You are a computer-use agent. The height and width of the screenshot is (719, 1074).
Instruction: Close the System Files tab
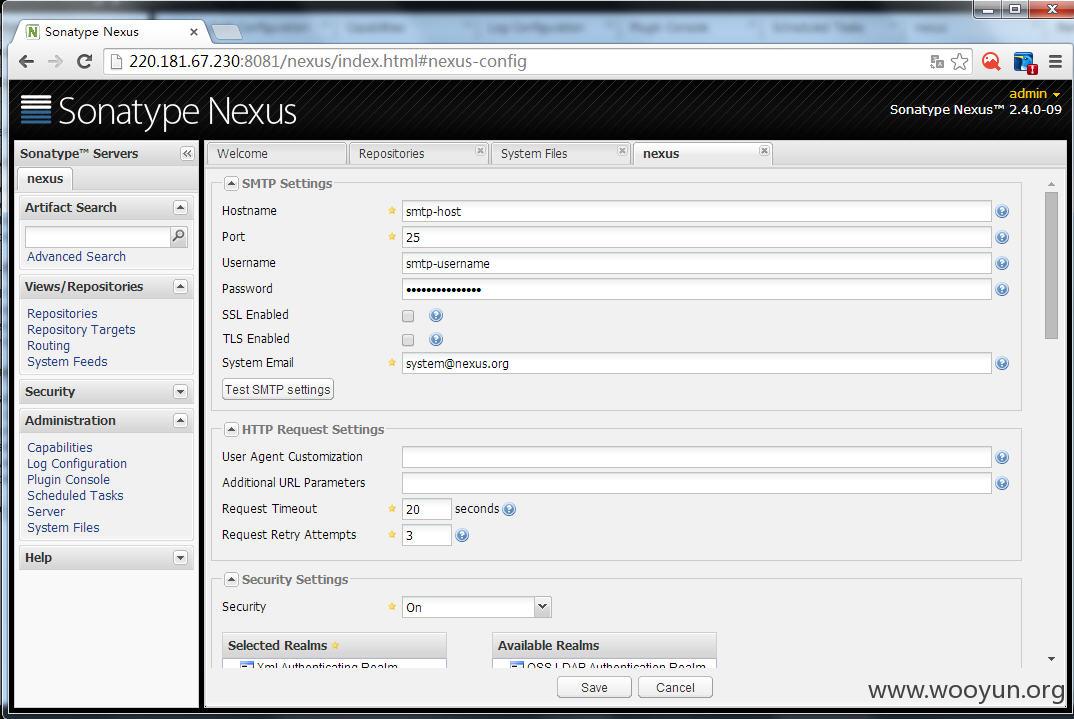622,151
